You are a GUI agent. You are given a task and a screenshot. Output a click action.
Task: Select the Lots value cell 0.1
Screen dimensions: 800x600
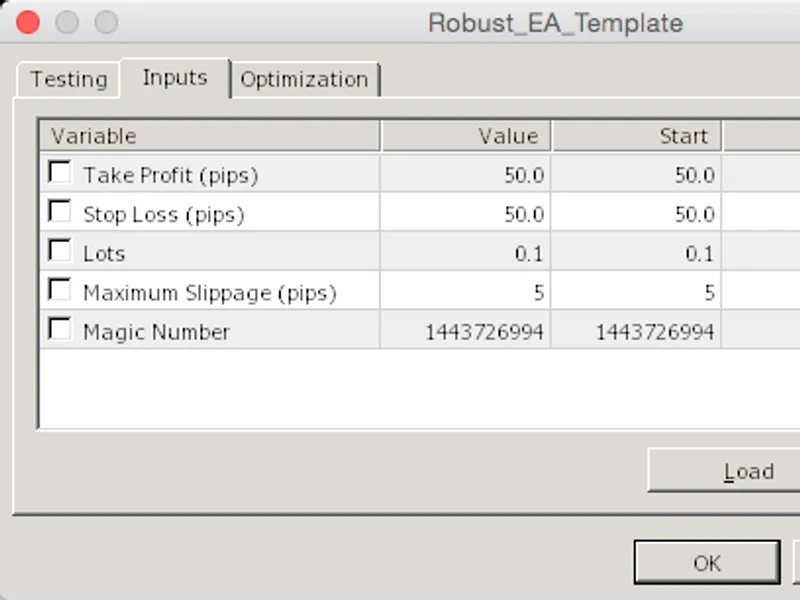point(465,253)
